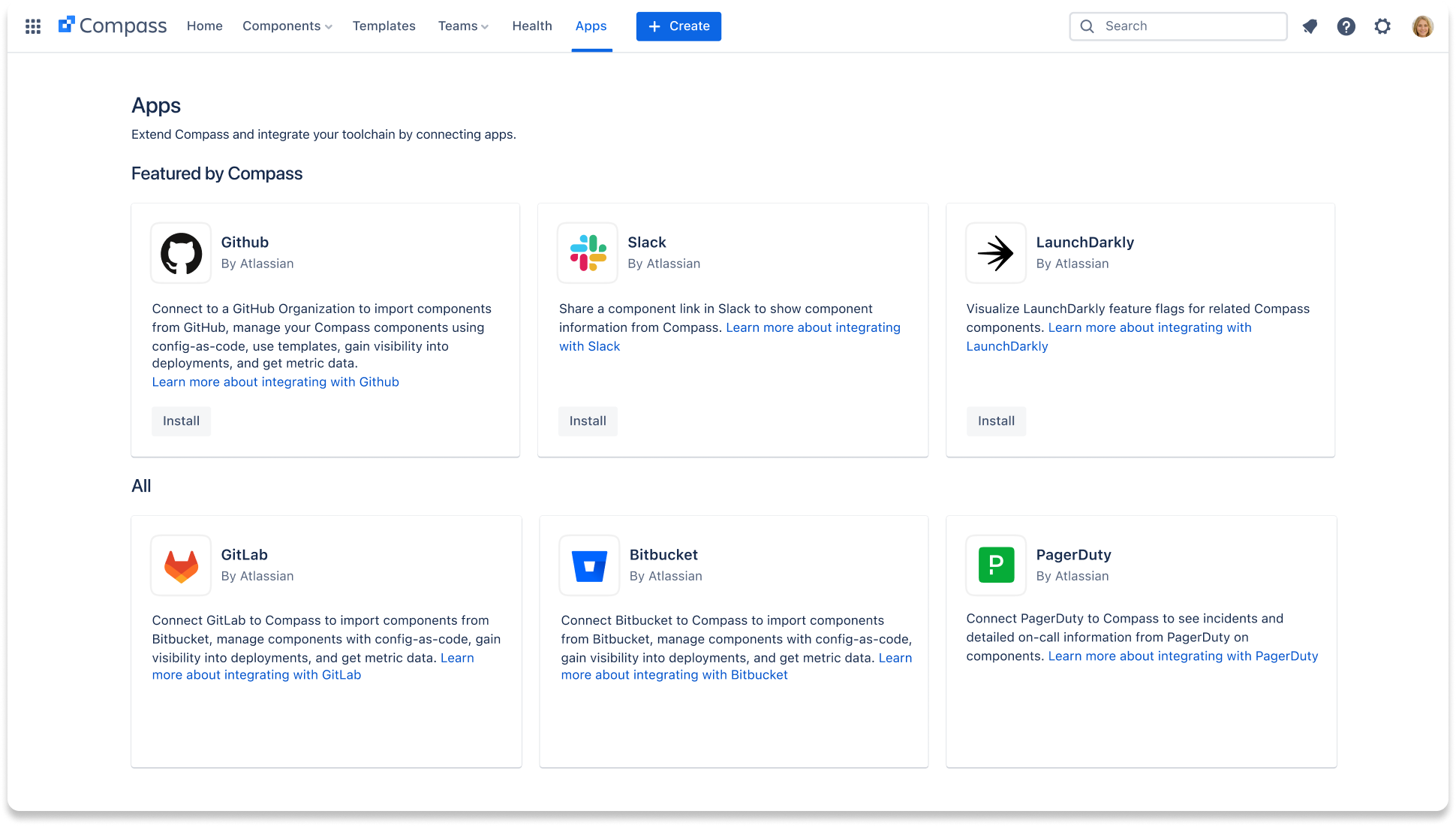Screen dimensions: 1456x826
Task: Switch to the Health tab
Action: (x=532, y=26)
